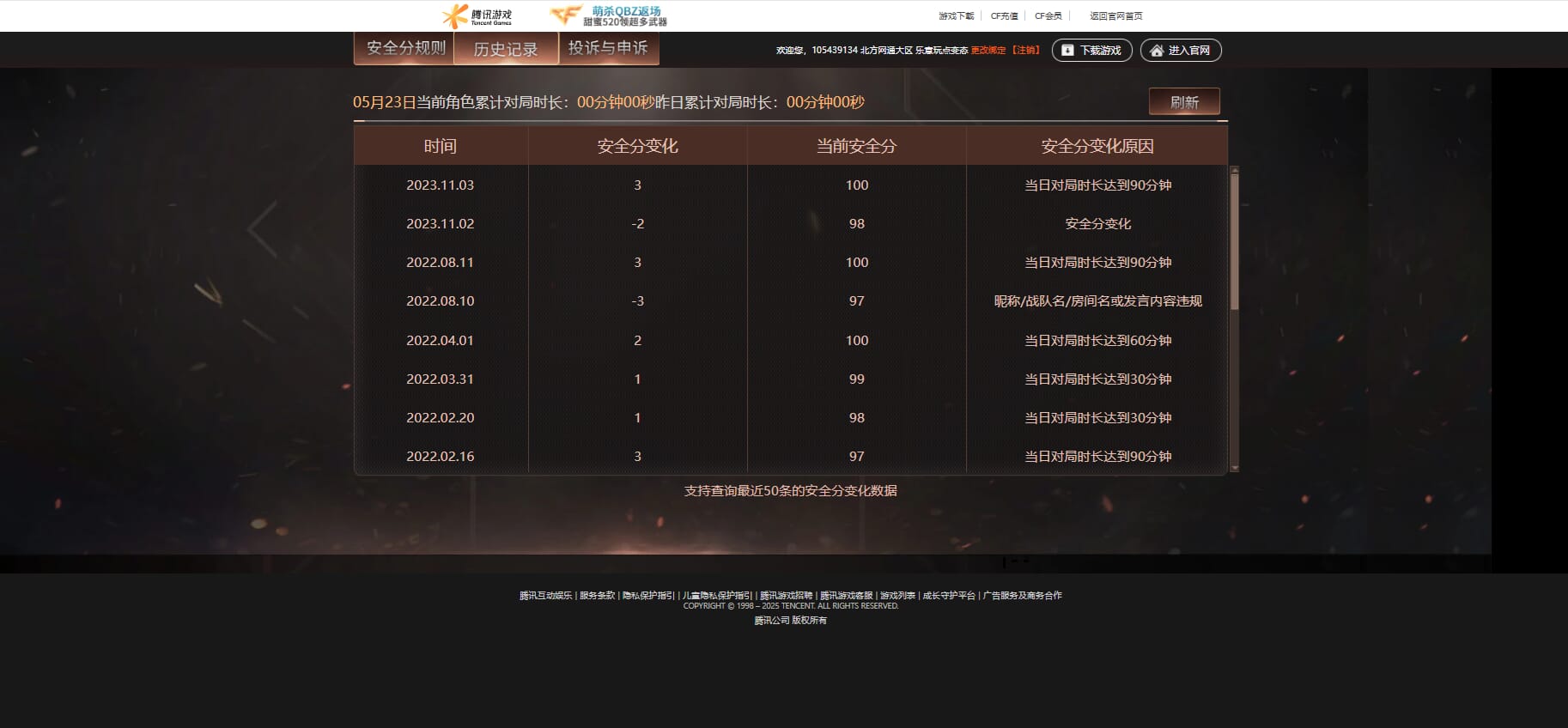Open the 游戏列表 footer link

click(x=897, y=596)
